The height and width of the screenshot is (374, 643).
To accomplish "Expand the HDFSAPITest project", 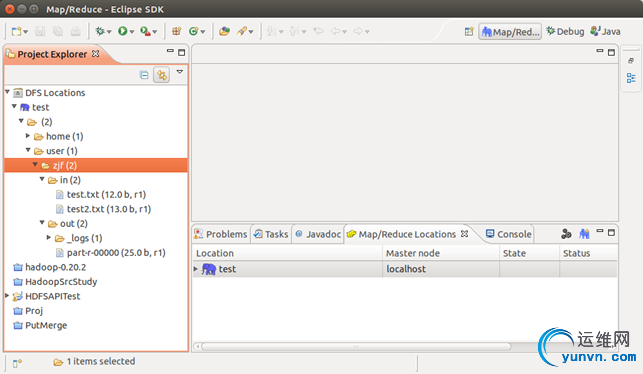I will [7, 295].
